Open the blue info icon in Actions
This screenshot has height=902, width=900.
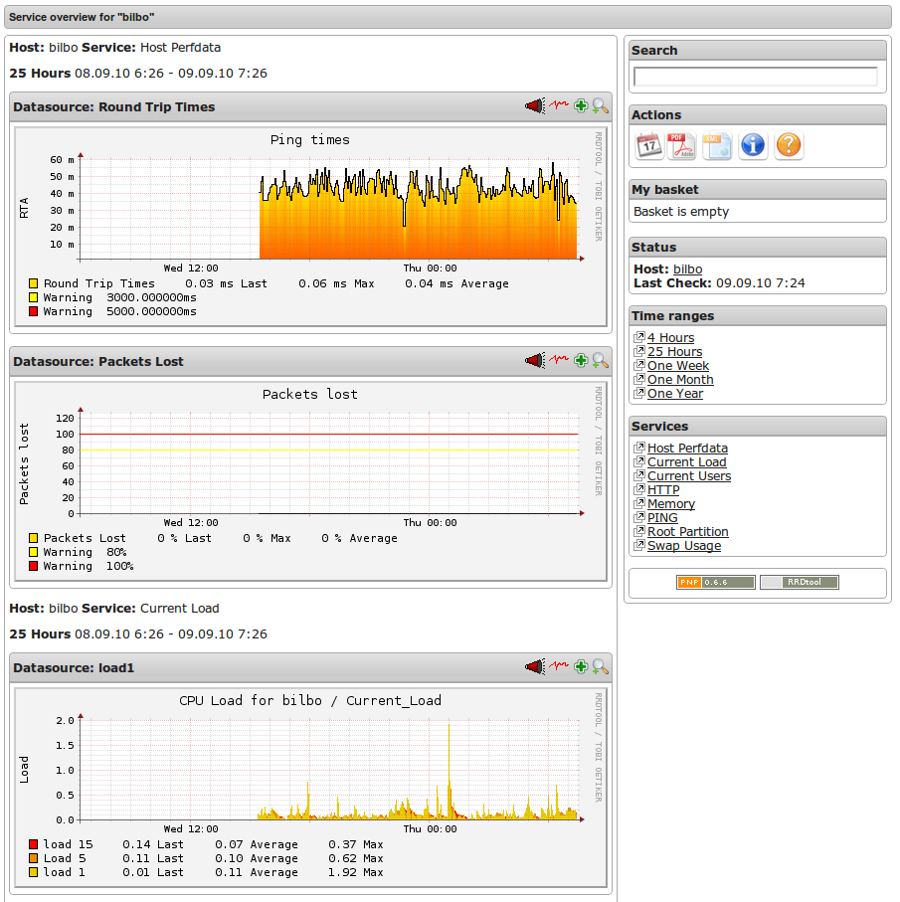pos(752,144)
